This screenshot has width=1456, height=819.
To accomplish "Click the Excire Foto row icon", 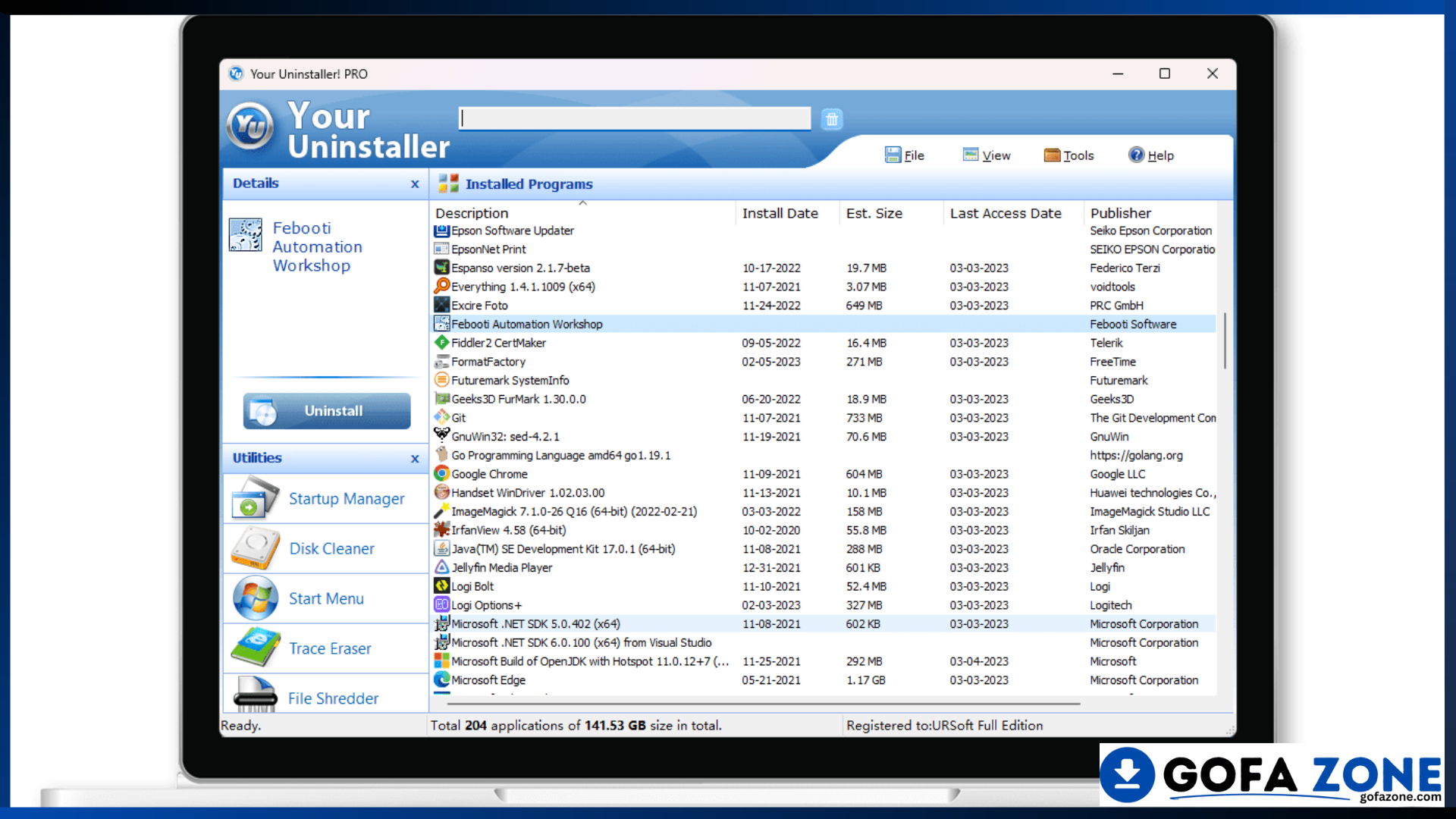I will pos(441,305).
